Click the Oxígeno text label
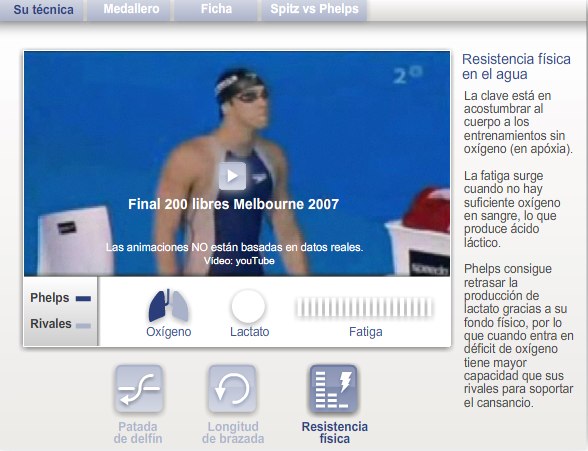The width and height of the screenshot is (588, 451). pyautogui.click(x=169, y=332)
